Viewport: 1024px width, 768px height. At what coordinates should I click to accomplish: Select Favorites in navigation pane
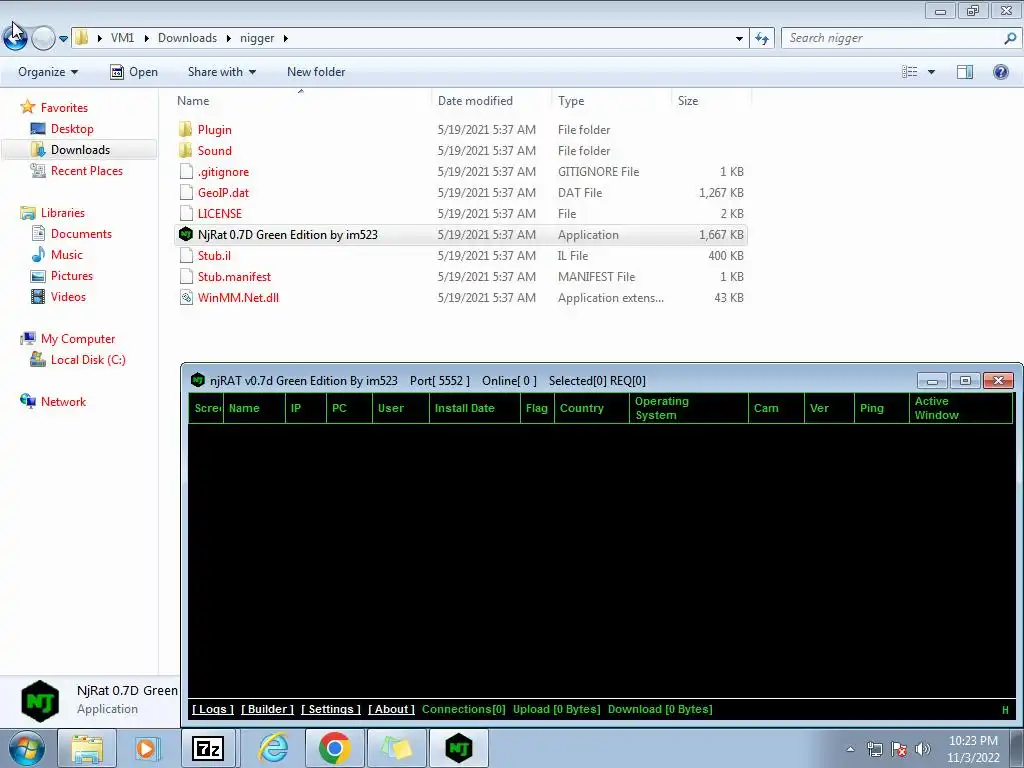click(64, 108)
